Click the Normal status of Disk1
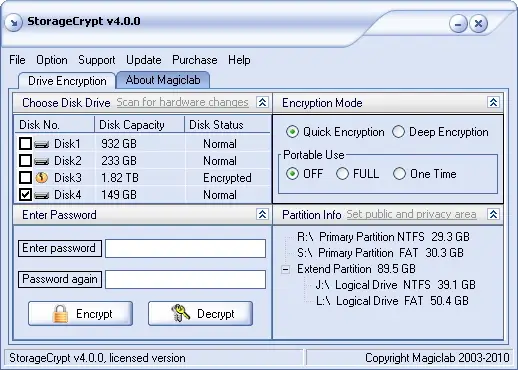This screenshot has height=370, width=518. pos(220,144)
